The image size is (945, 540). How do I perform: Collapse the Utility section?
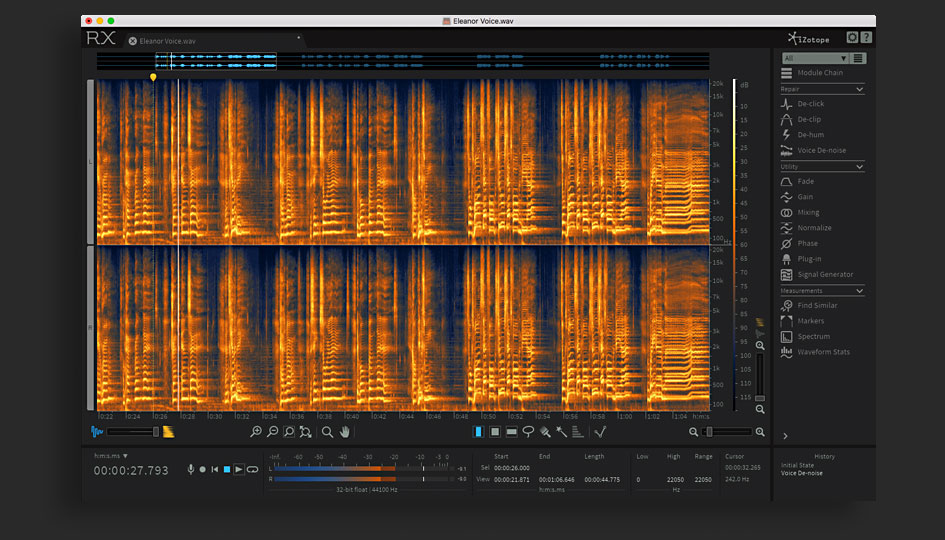859,166
